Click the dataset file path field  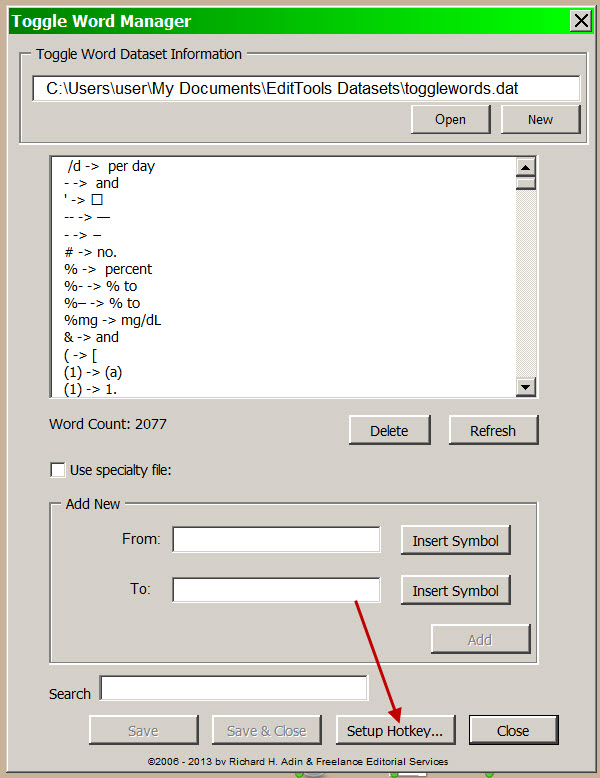click(305, 88)
